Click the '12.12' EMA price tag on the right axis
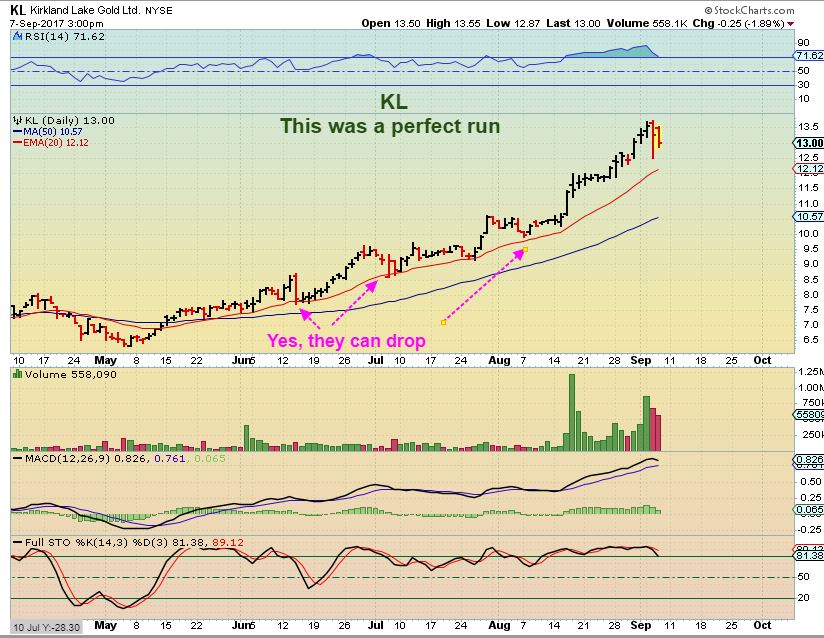 (809, 169)
